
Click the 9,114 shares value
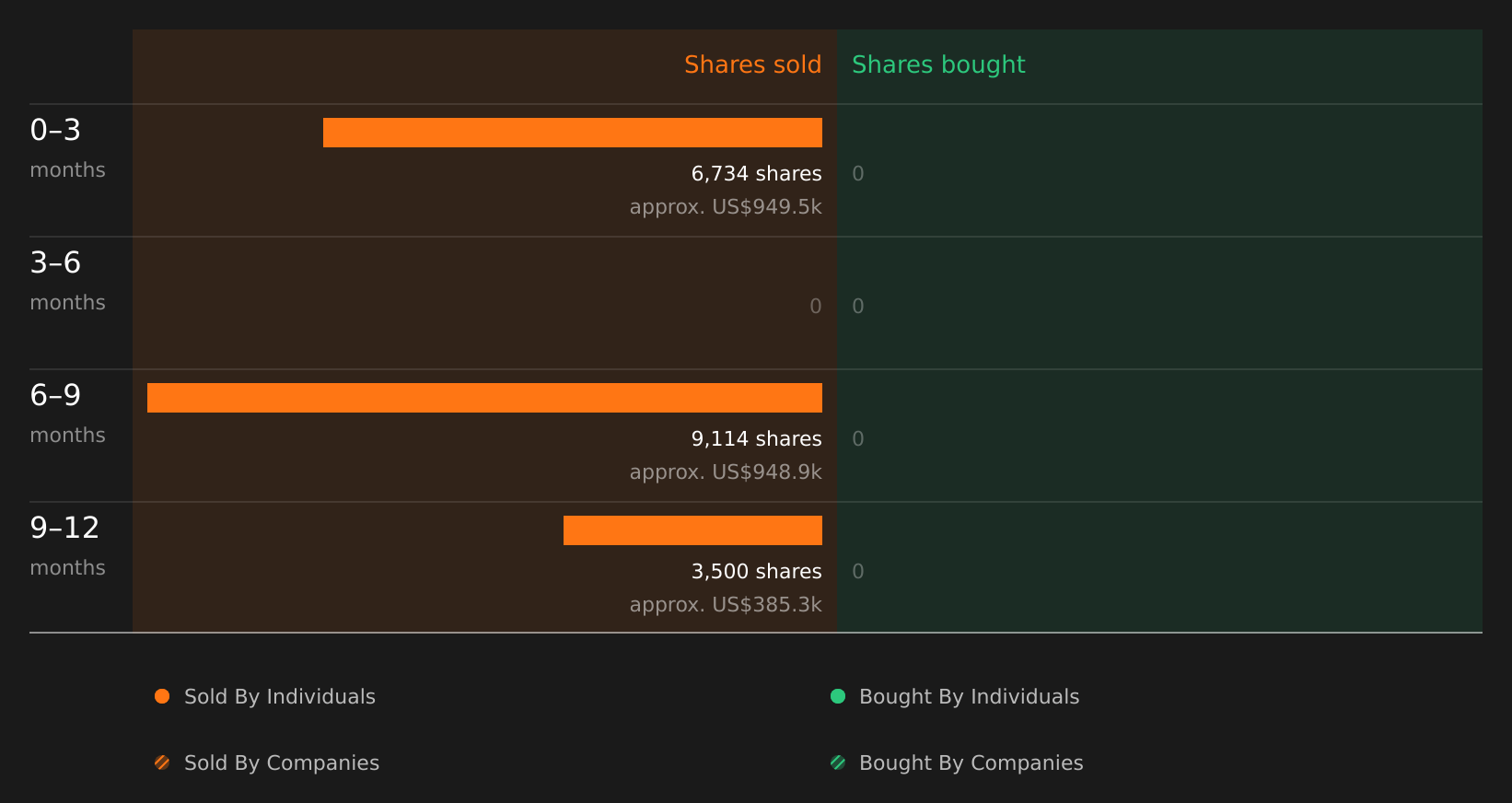click(756, 438)
